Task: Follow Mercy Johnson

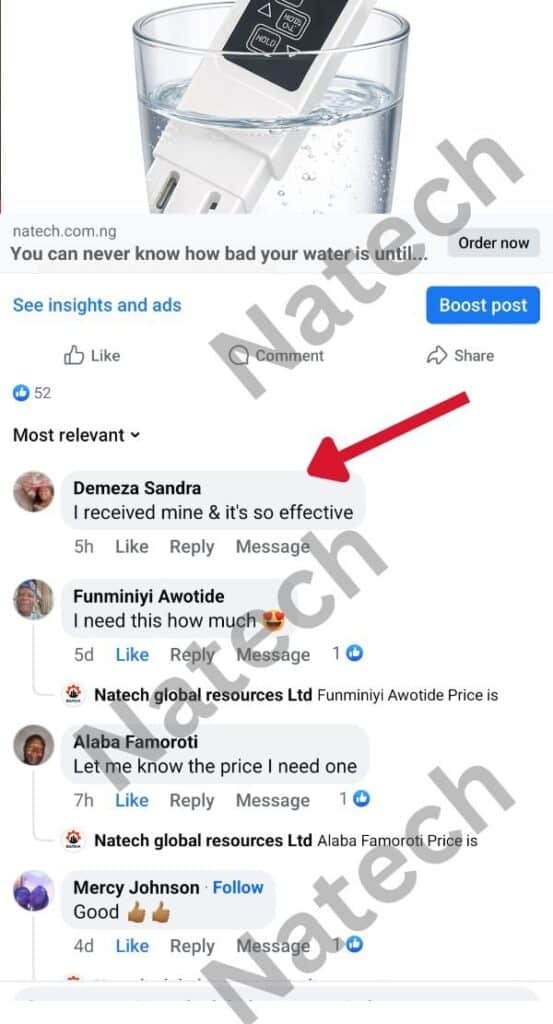Action: 238,888
